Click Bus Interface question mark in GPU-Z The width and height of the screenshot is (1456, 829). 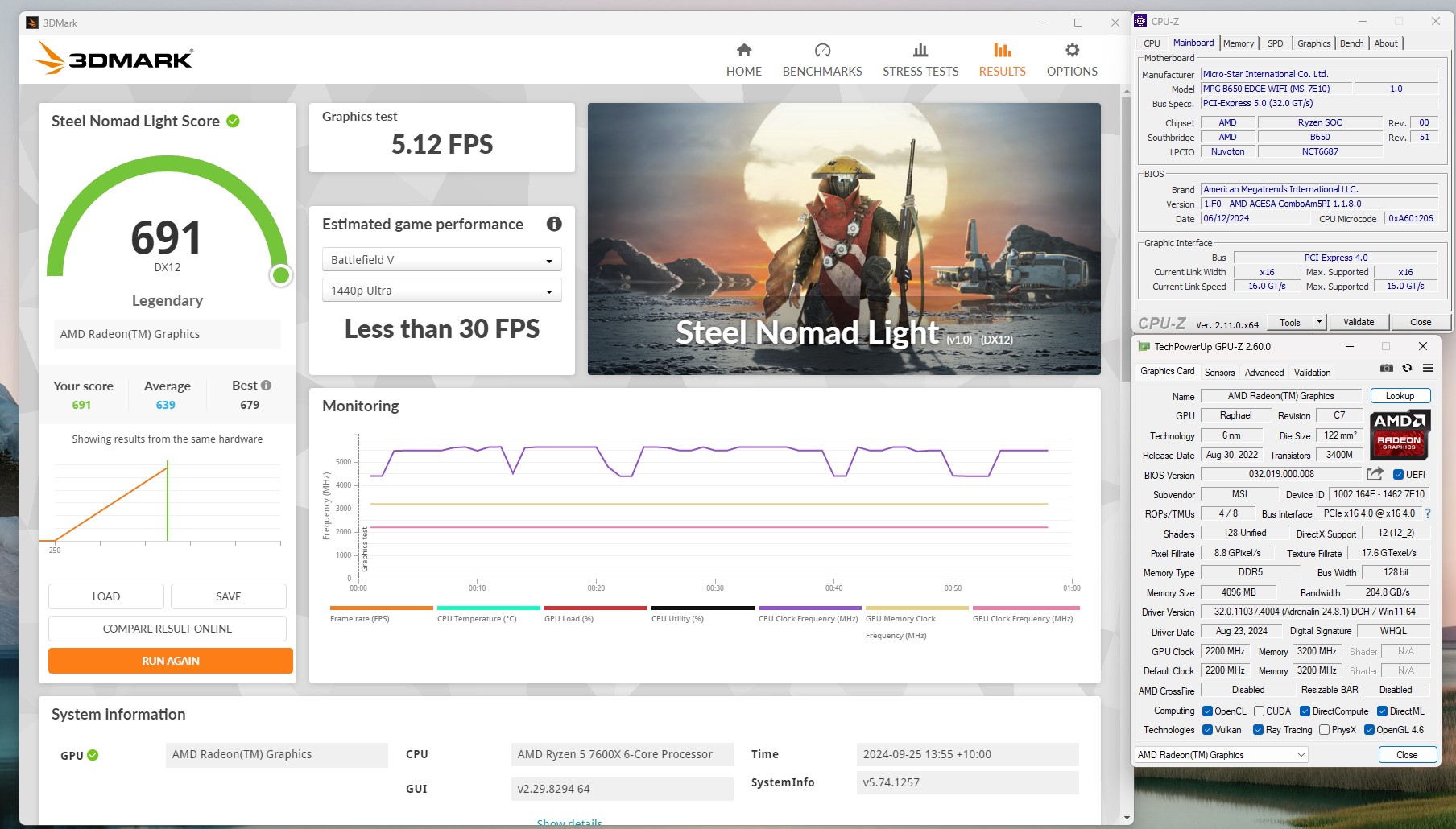pos(1428,513)
